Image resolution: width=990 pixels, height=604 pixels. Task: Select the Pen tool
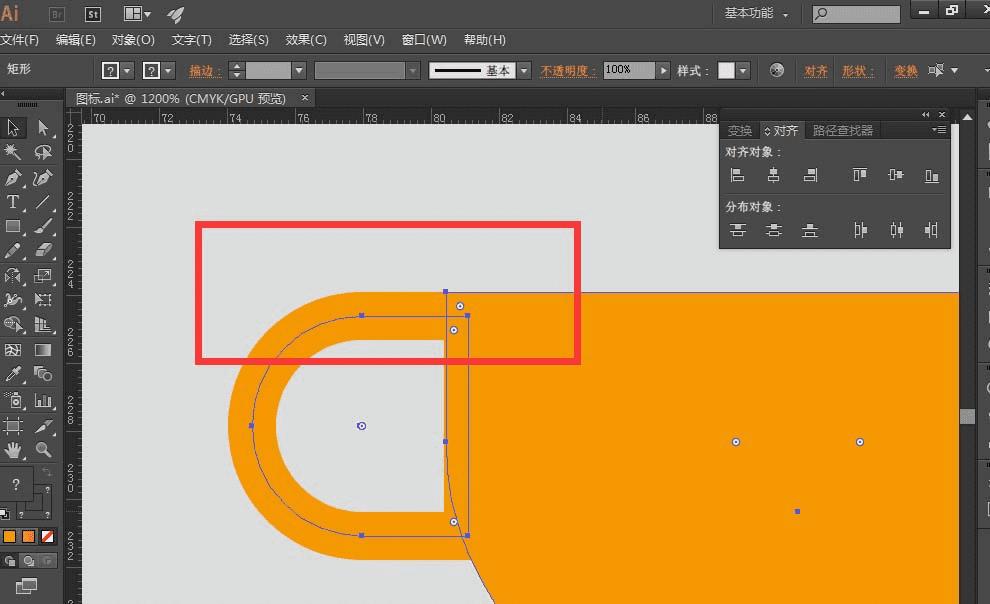click(x=13, y=178)
